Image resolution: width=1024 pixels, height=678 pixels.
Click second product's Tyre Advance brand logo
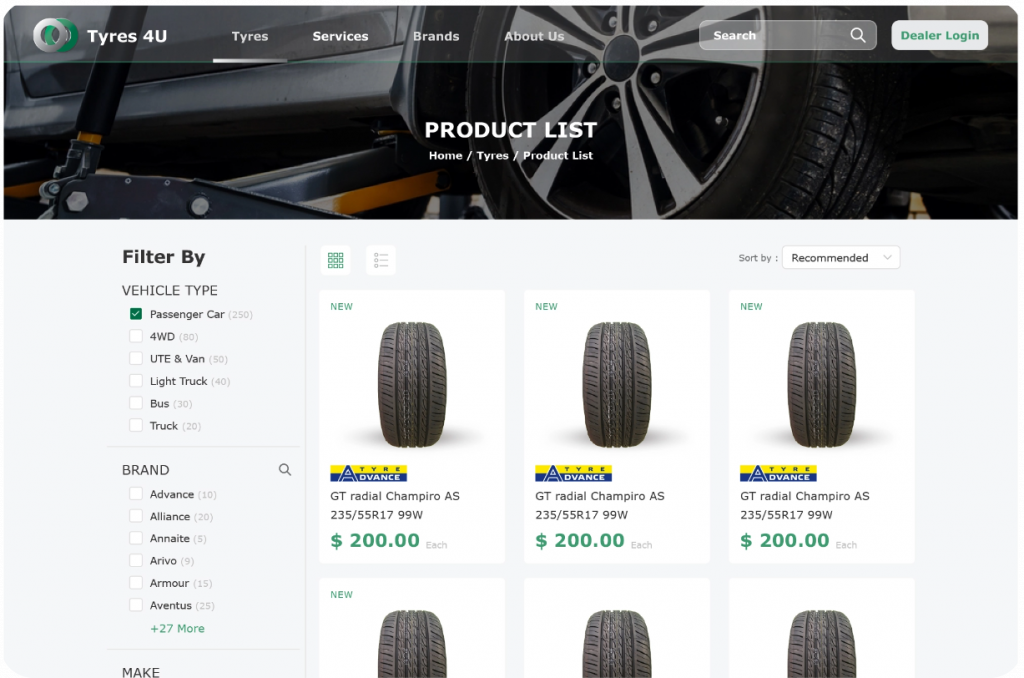(x=573, y=473)
